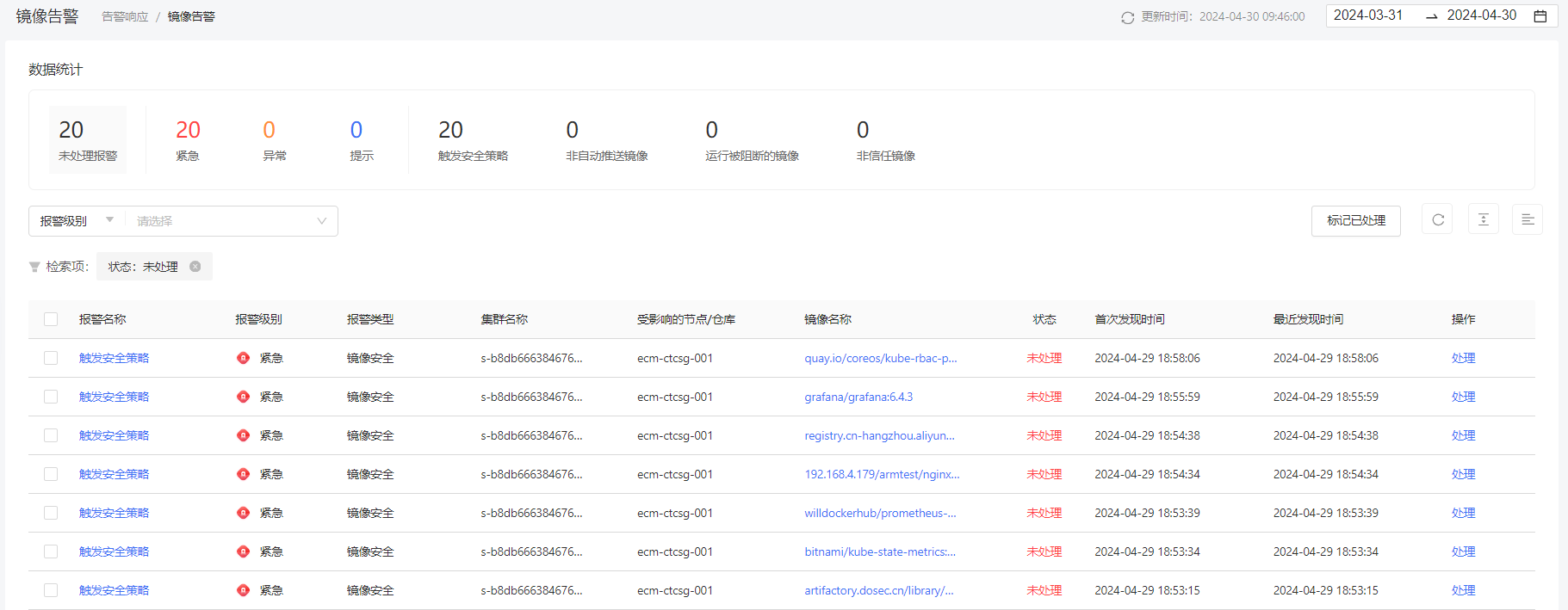Screen dimensions: 1568x610
Task: Remove the 状态: 未处理 filter tag
Action: [195, 267]
